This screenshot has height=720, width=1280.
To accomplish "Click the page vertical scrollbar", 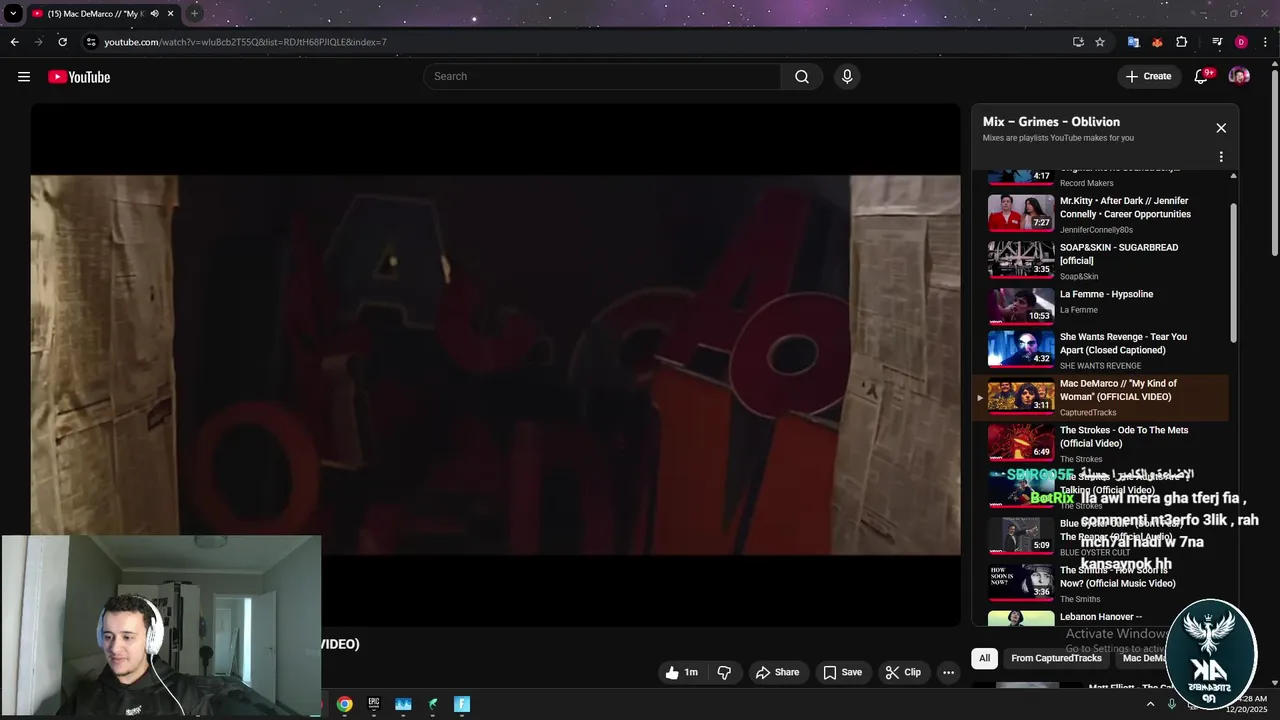I will [x=1274, y=160].
